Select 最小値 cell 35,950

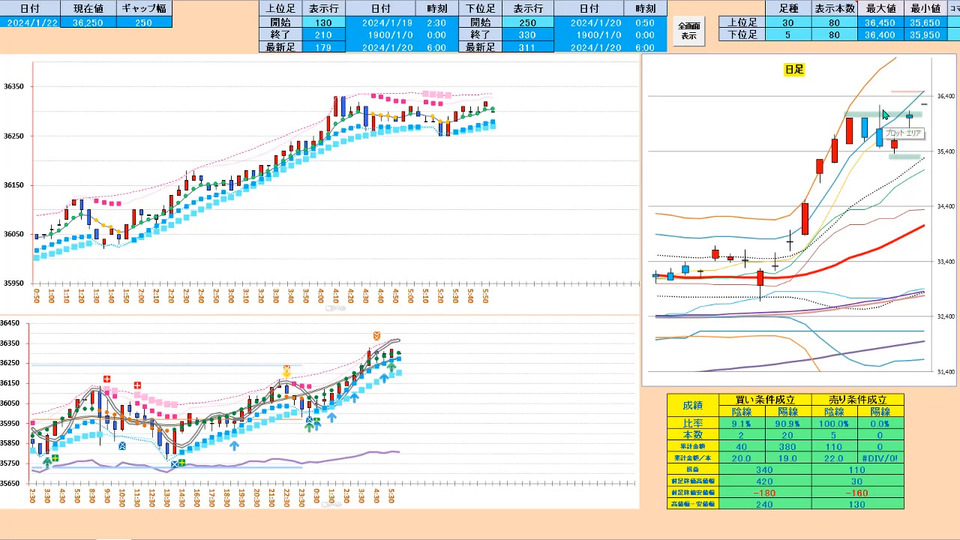(x=925, y=35)
